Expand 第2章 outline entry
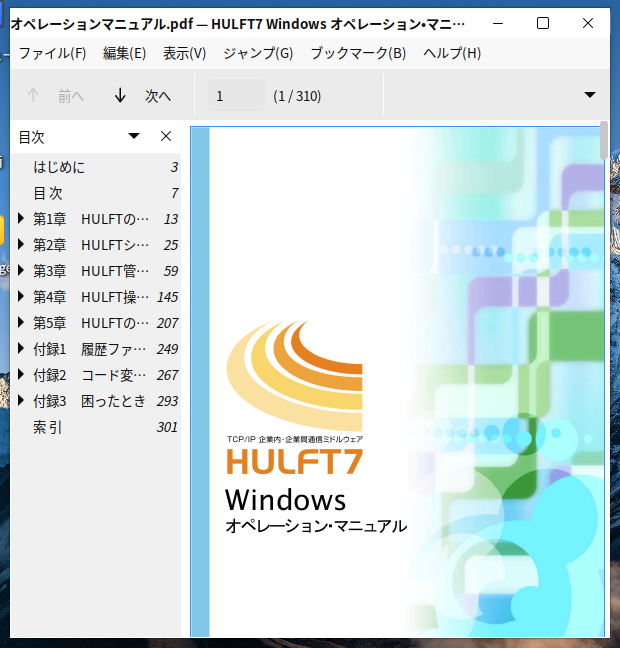Screen dimensions: 620x648 coord(20,245)
